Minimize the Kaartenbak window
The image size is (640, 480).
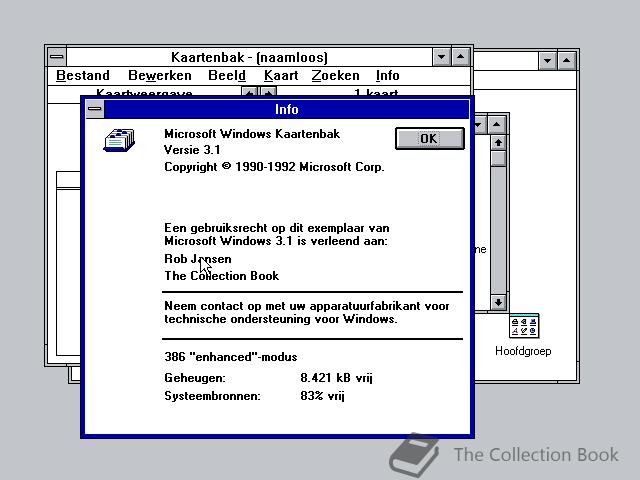tap(442, 57)
